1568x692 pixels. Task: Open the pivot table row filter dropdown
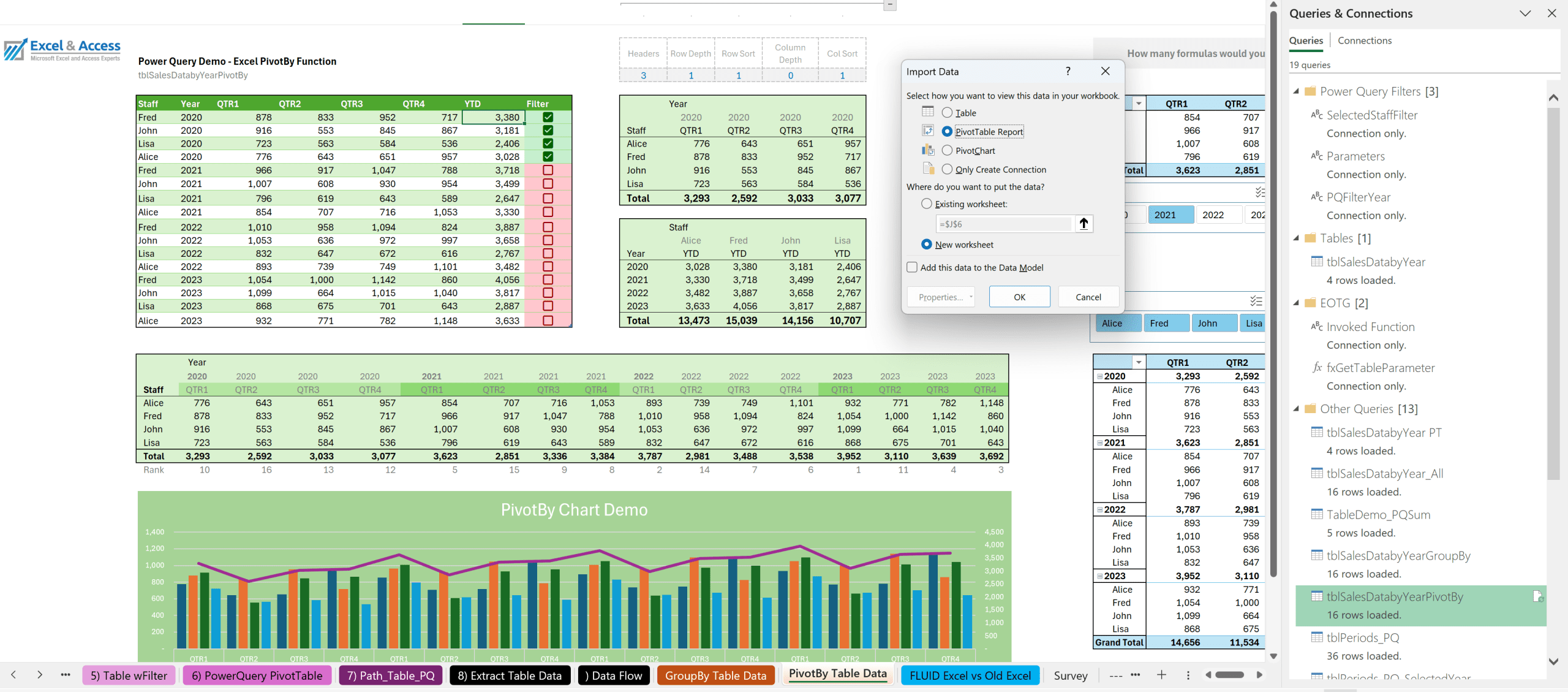pos(1138,362)
